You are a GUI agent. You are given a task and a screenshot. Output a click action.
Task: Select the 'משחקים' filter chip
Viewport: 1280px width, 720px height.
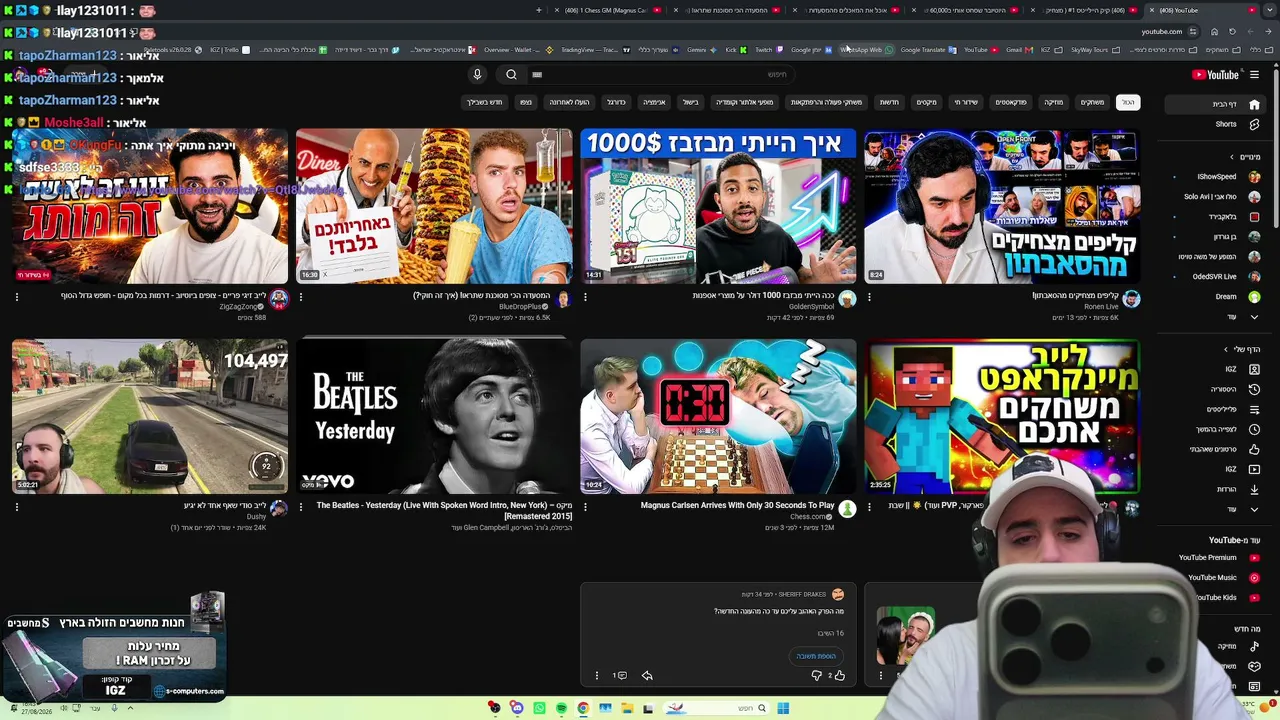(1092, 102)
